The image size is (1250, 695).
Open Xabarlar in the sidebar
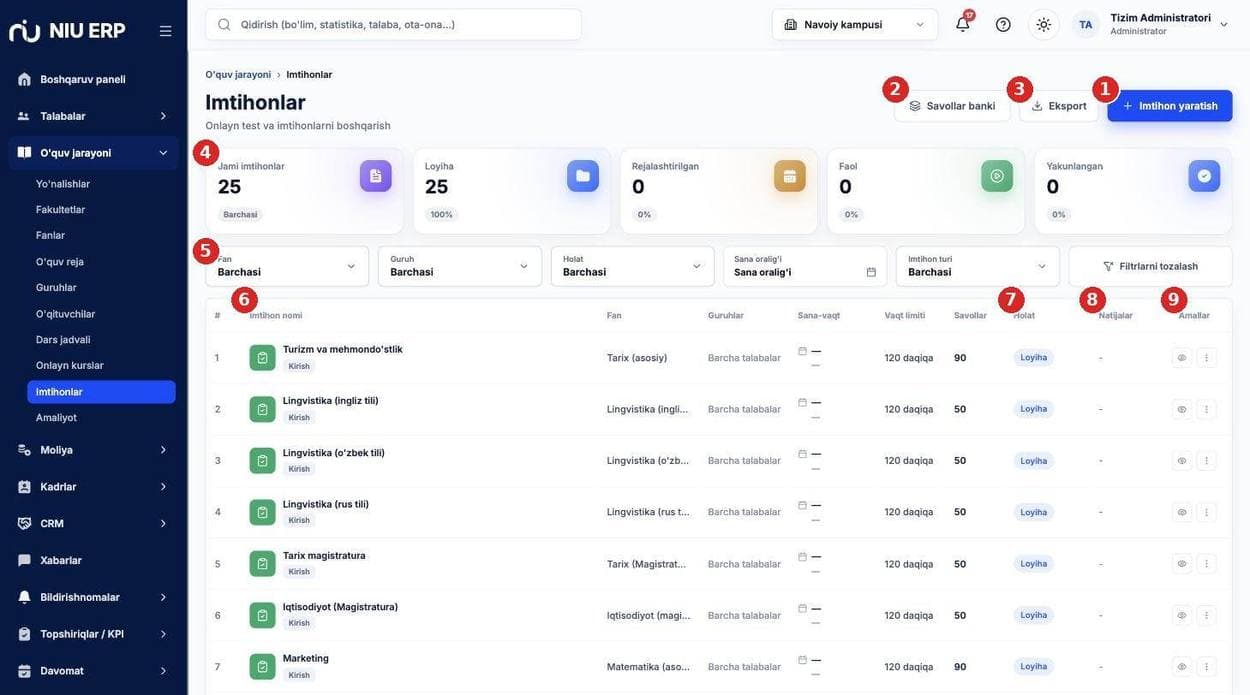tap(93, 560)
